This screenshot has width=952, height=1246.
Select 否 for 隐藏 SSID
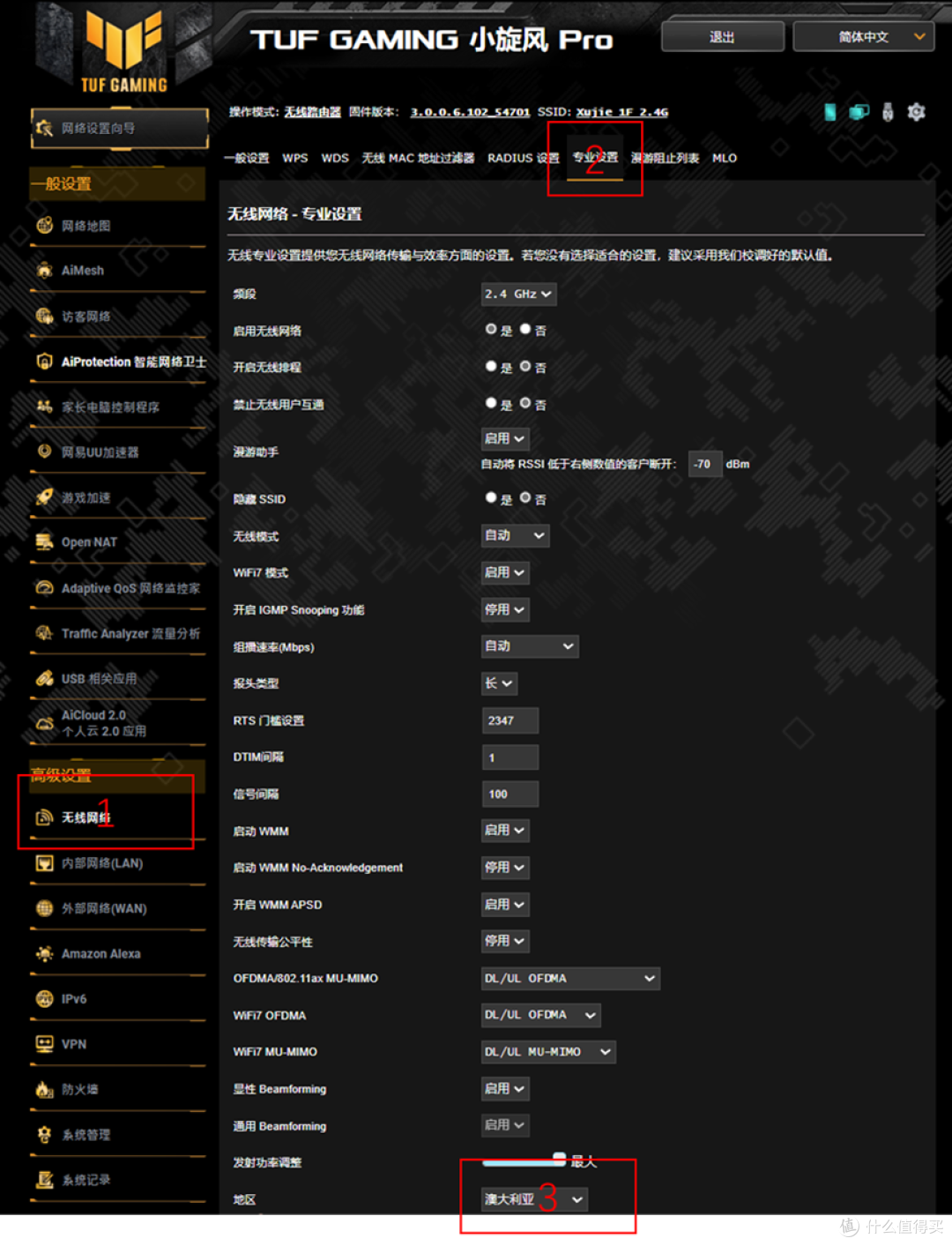(525, 497)
